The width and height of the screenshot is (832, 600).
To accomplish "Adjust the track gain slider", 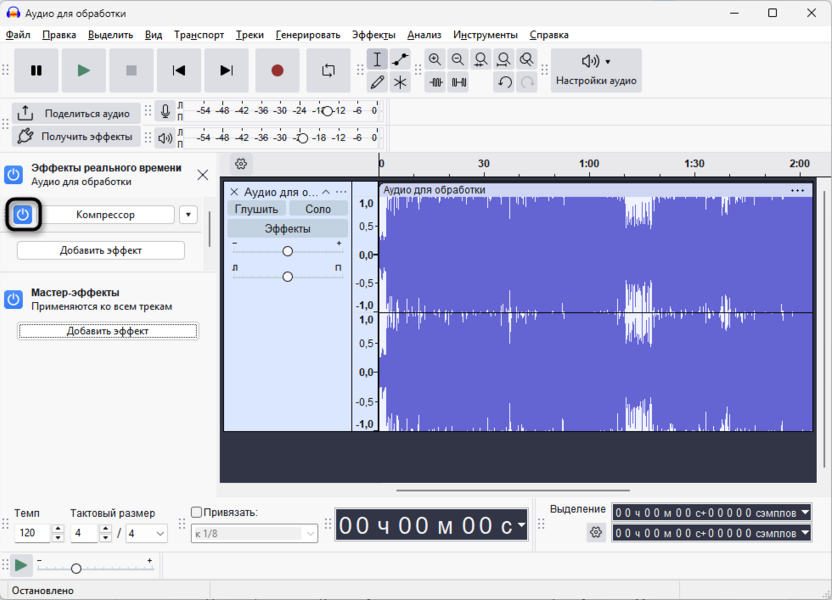I will (288, 251).
